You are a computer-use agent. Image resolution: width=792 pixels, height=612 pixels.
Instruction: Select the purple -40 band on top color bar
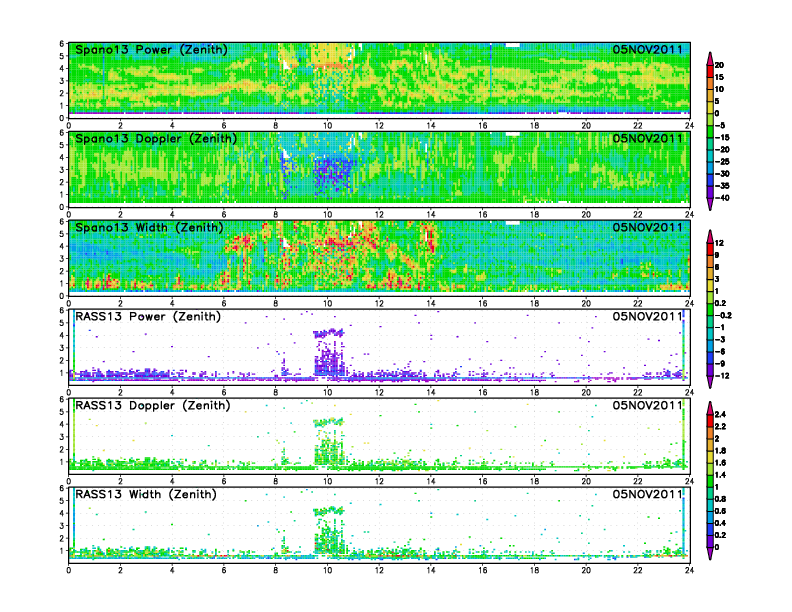[710, 192]
